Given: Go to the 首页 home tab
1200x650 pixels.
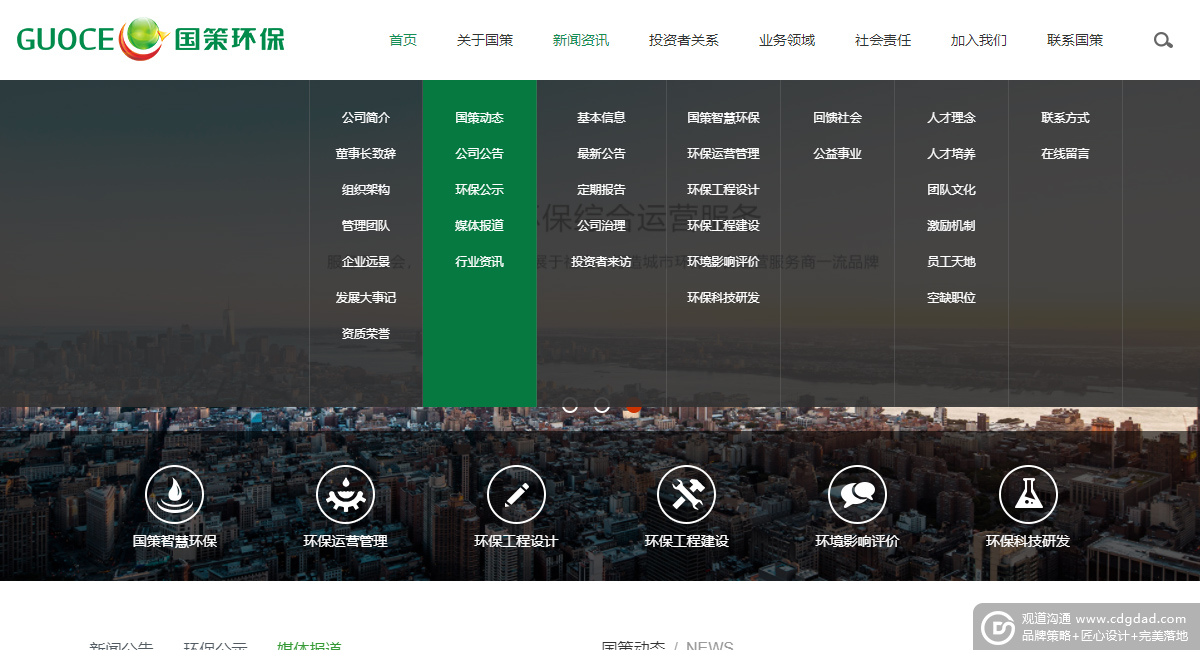Looking at the screenshot, I should point(403,41).
